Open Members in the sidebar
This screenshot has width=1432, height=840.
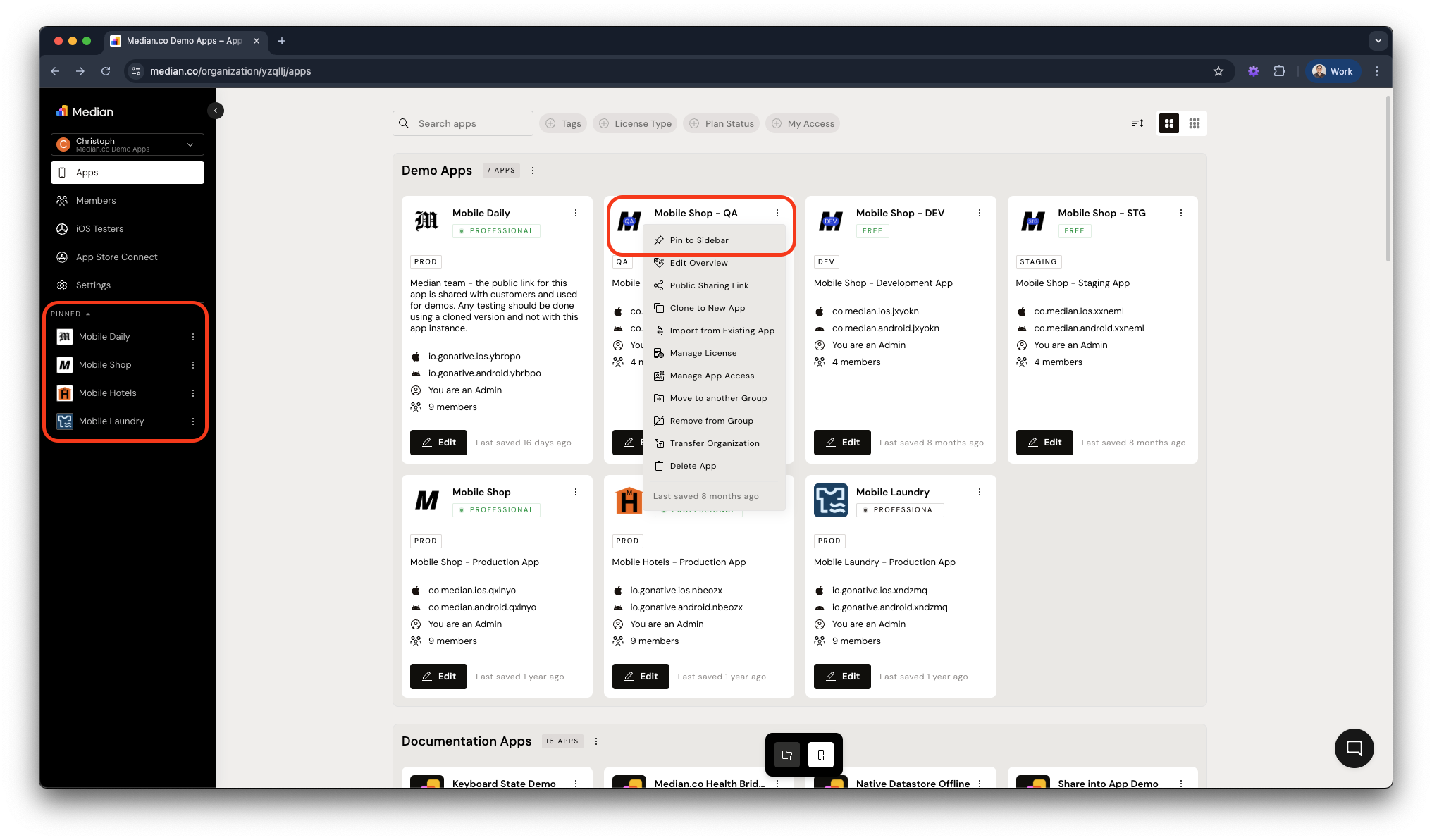[x=128, y=201]
